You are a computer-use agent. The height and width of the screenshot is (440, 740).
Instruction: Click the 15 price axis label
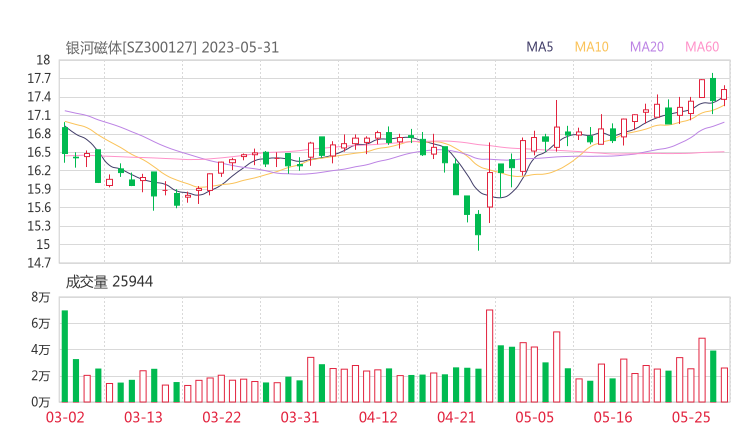pos(43,244)
